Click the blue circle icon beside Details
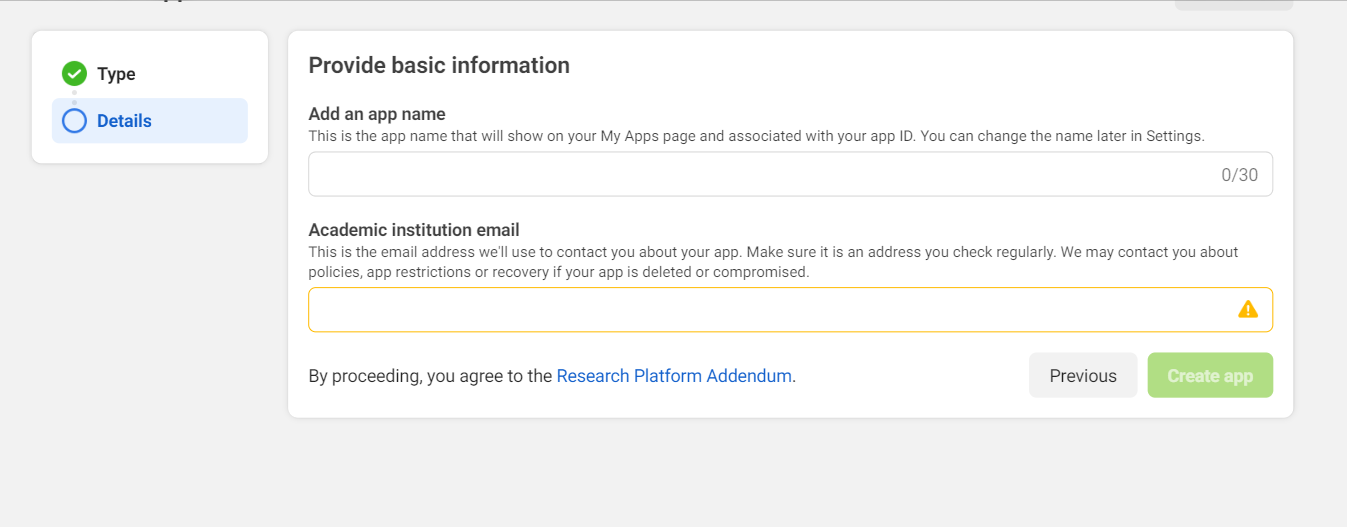The width and height of the screenshot is (1347, 527). tap(74, 121)
